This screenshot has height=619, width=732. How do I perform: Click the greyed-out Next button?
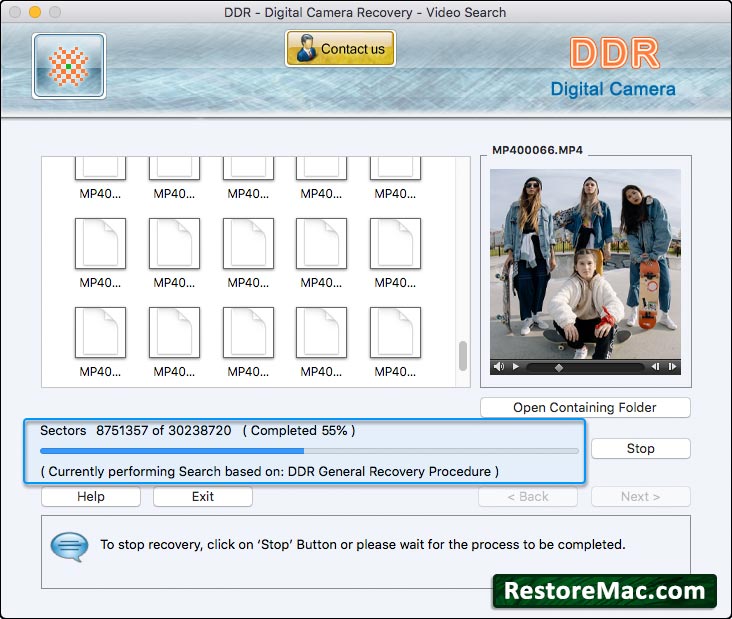tap(640, 497)
